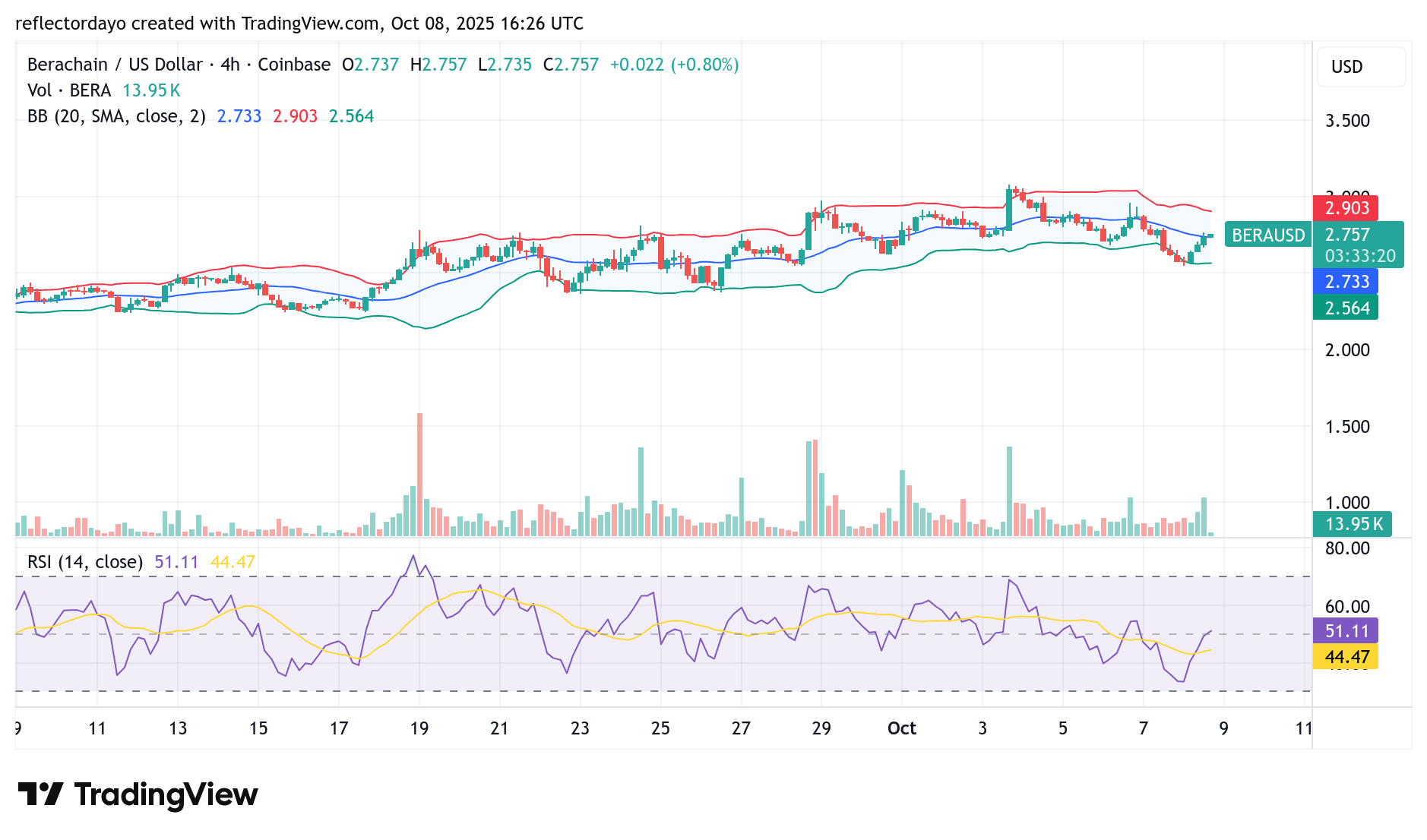The height and width of the screenshot is (840, 1427).
Task: Click the H2.757 high value
Action: tap(438, 65)
